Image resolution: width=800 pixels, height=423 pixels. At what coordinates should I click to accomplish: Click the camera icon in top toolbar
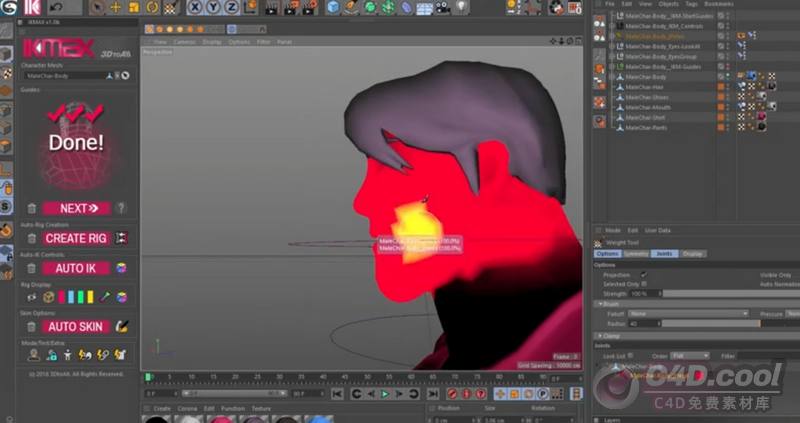[x=442, y=7]
